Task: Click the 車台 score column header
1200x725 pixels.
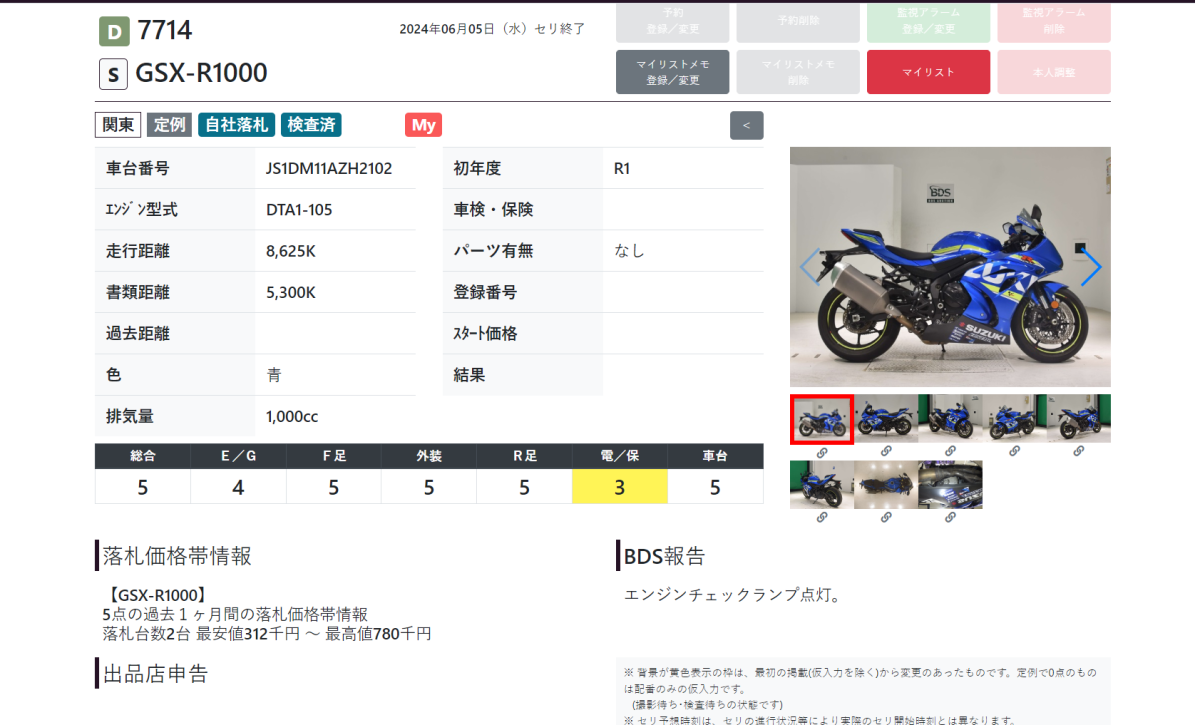Action: click(x=715, y=456)
